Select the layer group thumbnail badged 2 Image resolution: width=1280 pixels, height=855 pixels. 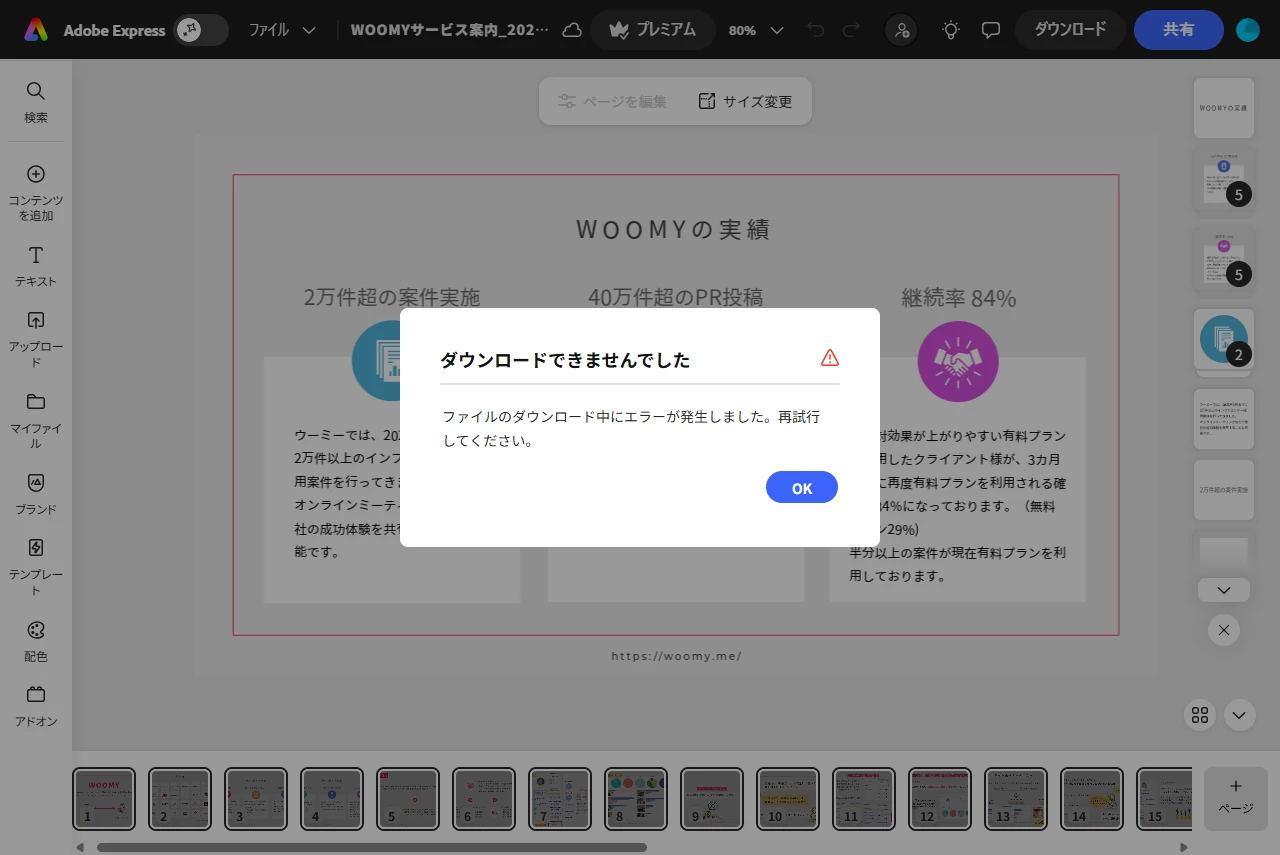pyautogui.click(x=1224, y=338)
